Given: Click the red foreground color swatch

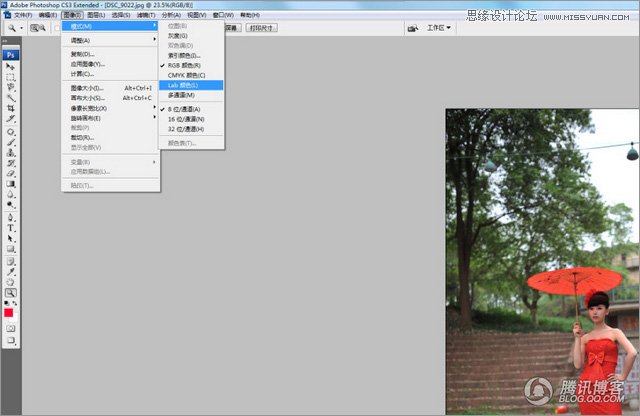Looking at the screenshot, I should point(9,313).
